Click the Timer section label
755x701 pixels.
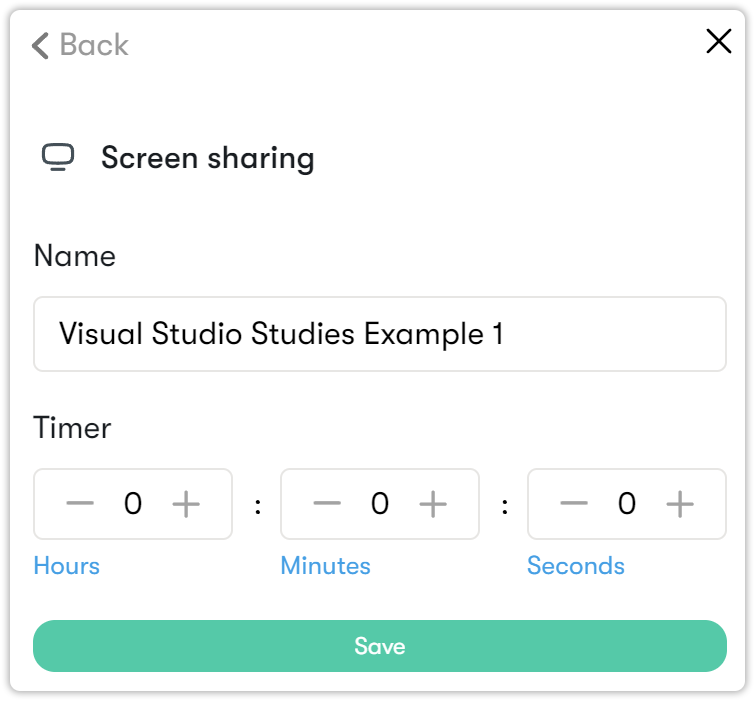(x=73, y=428)
